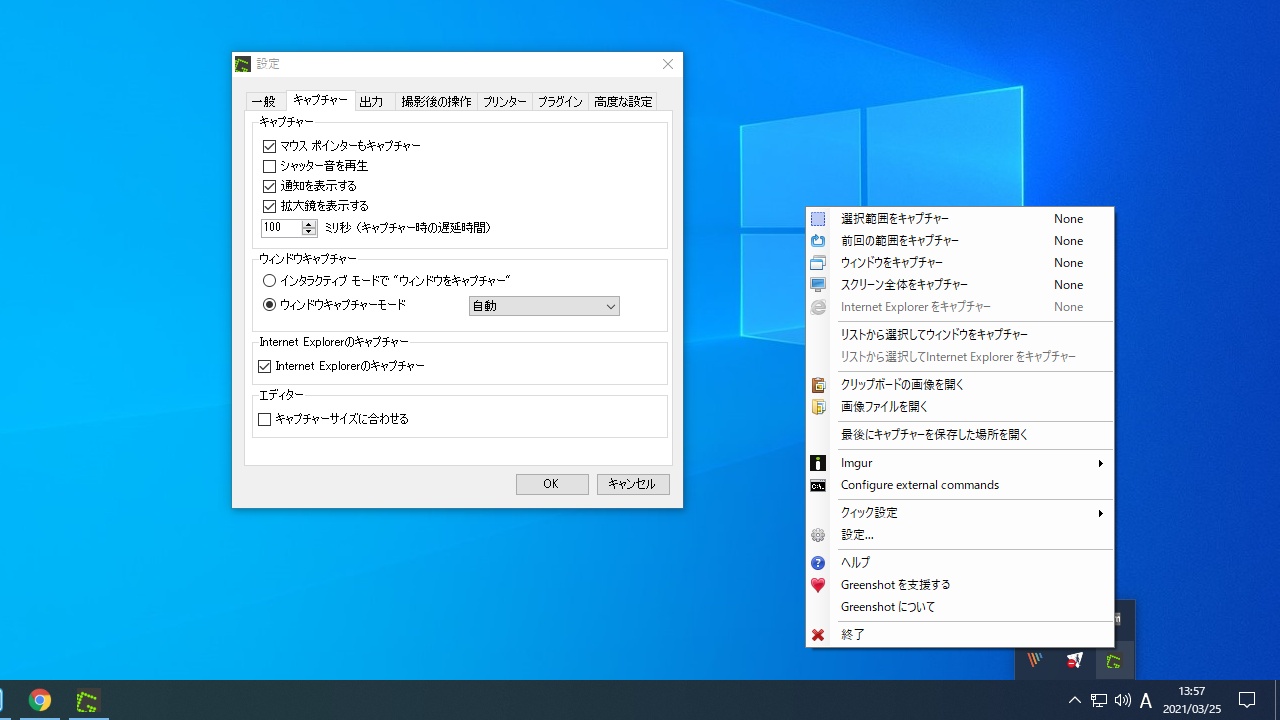Click the キャンセル button
Screen dimensions: 1280x720
632,484
